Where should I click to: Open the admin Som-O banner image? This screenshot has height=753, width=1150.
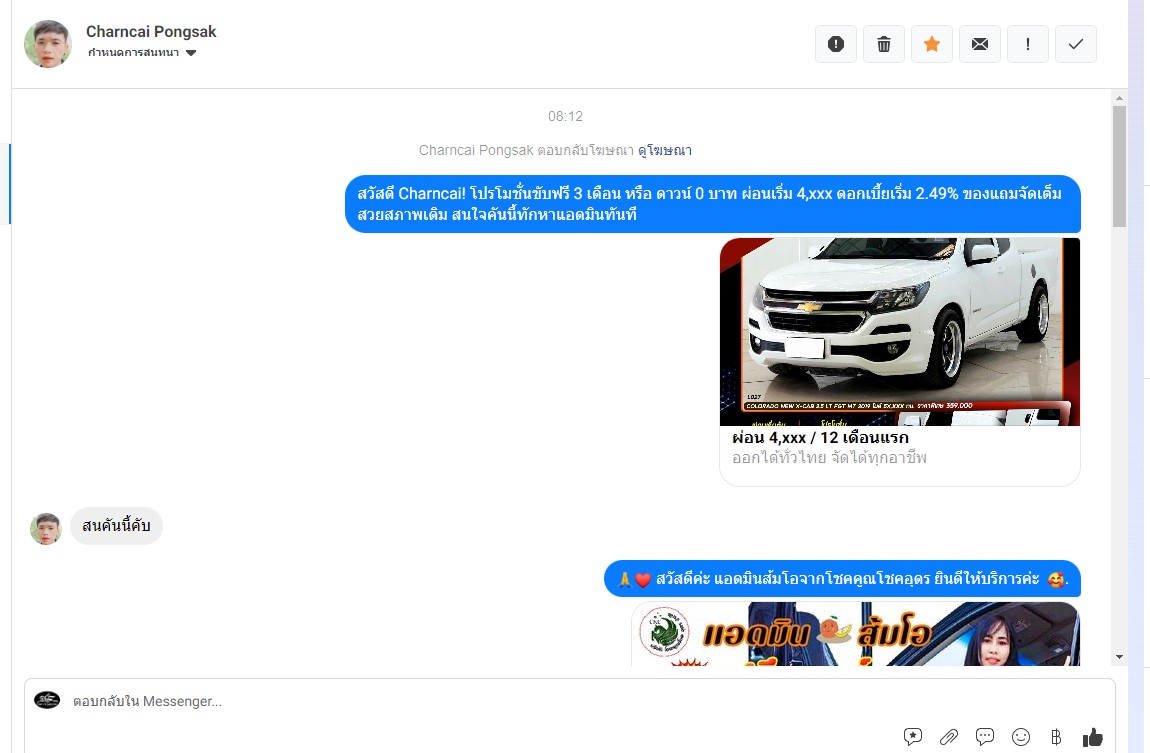pos(855,633)
